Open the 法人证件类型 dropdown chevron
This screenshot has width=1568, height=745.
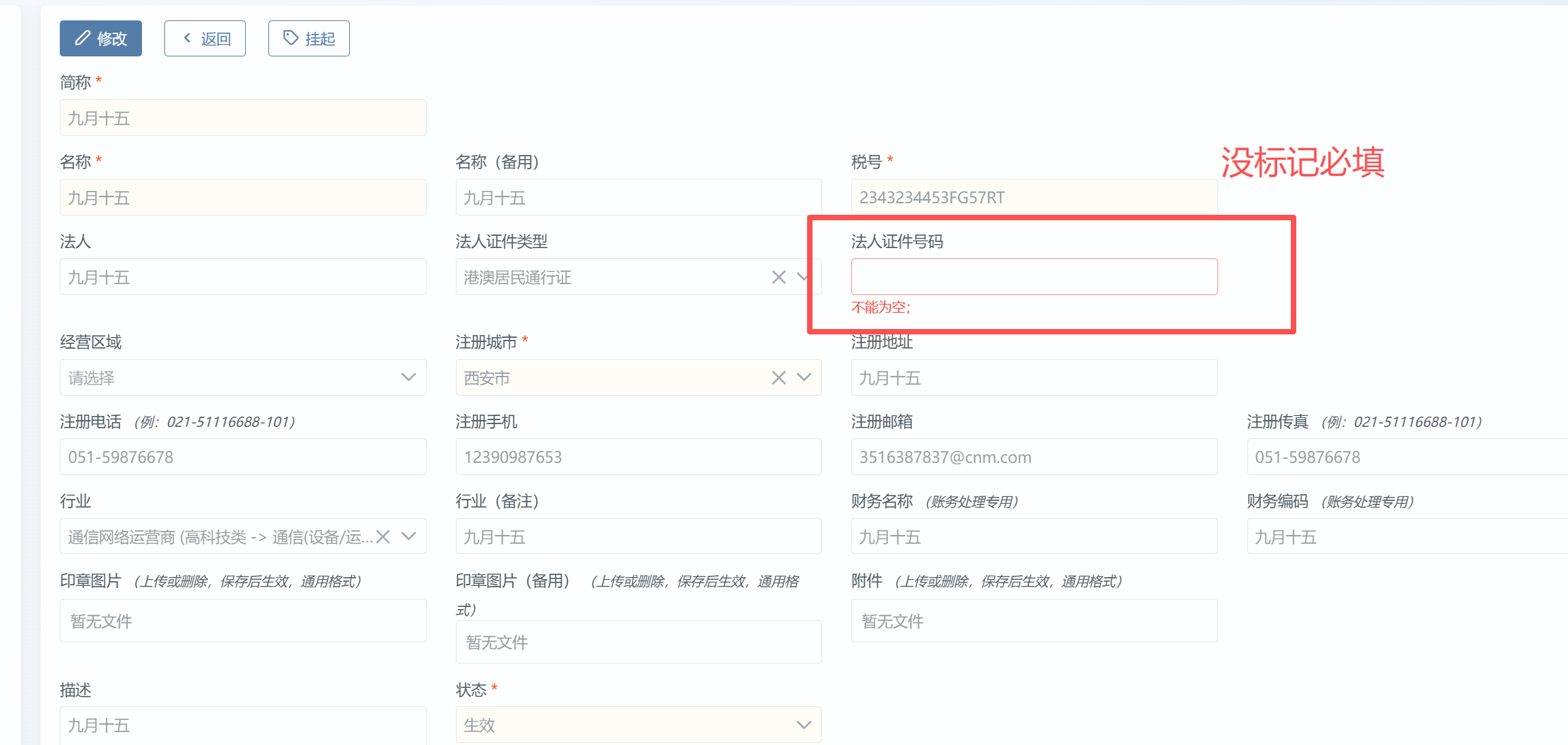pos(802,277)
